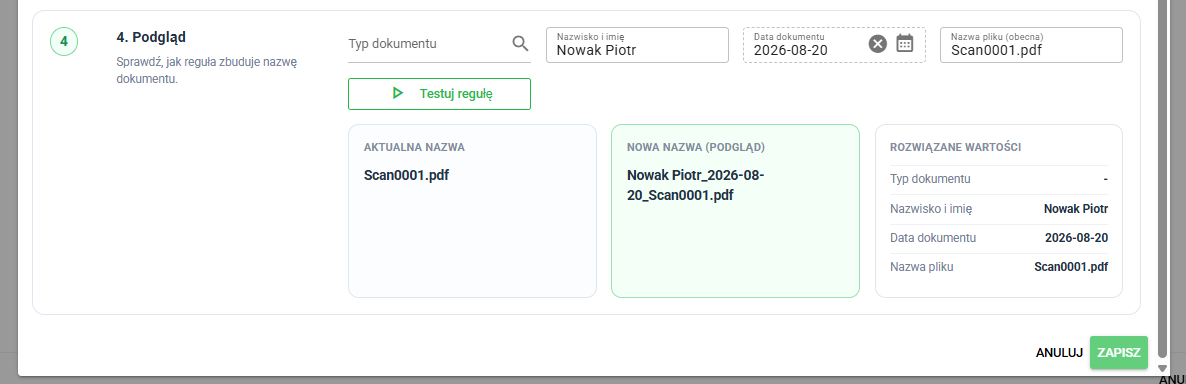Viewport: 1186px width, 384px height.
Task: Clear the Data dokumentu date value
Action: [877, 44]
